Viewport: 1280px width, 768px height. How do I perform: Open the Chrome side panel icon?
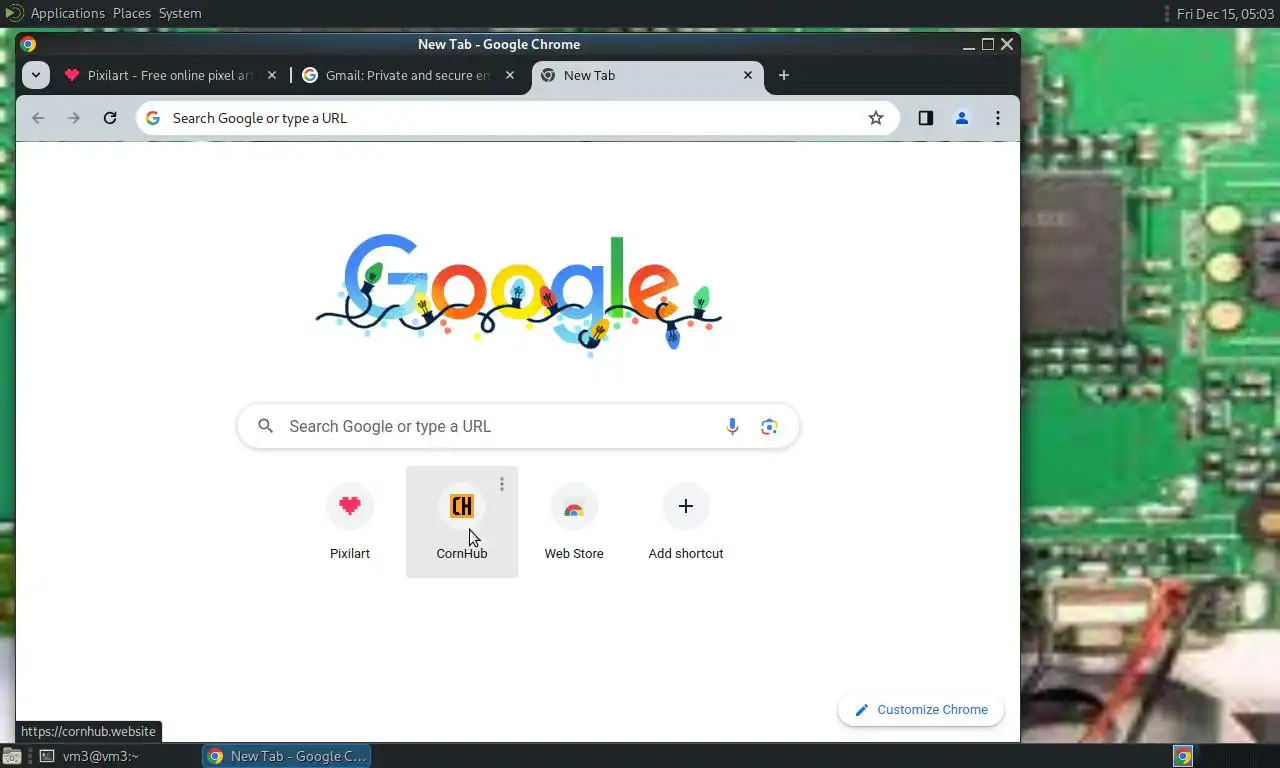pyautogui.click(x=926, y=118)
